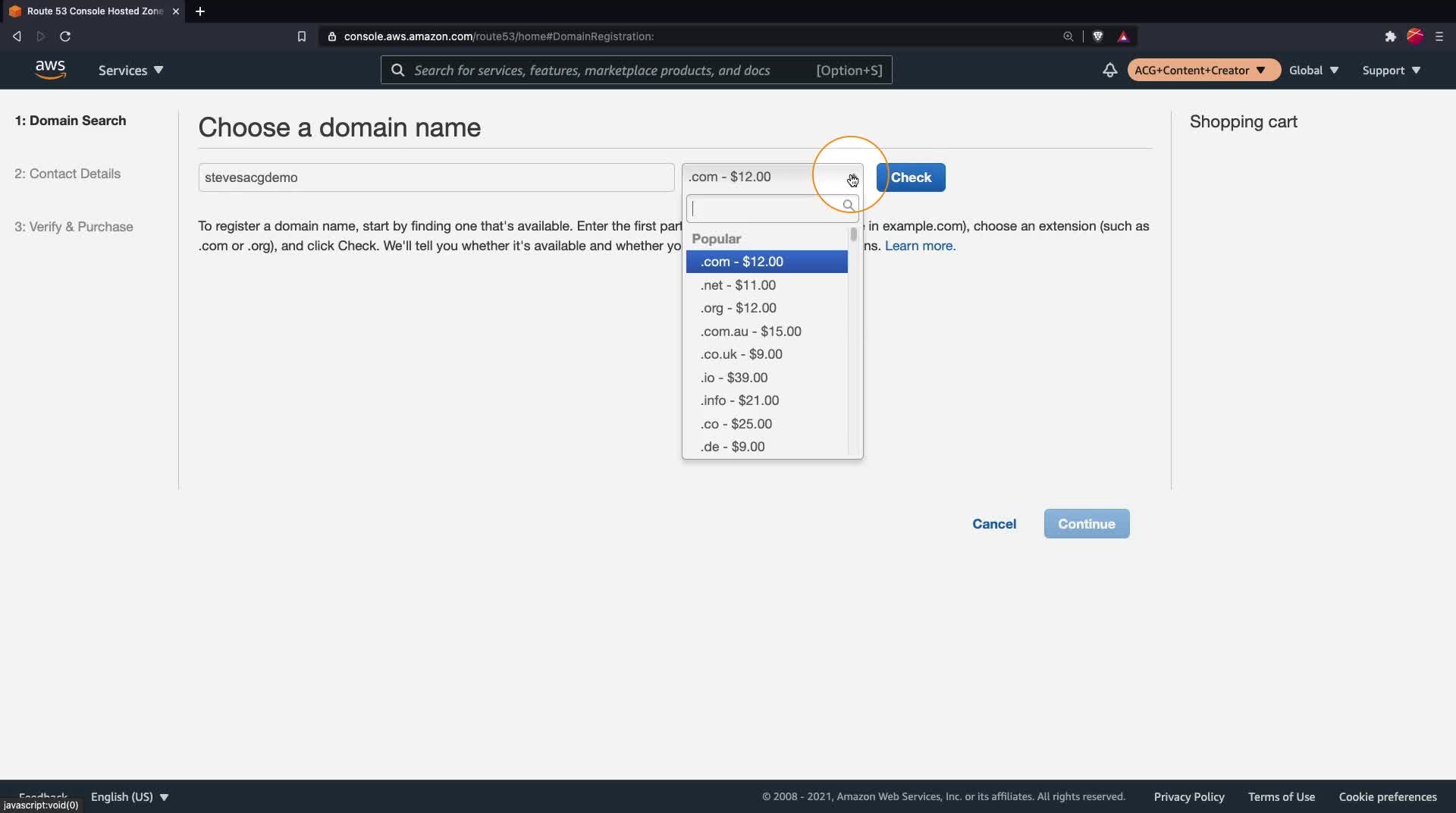Expand the Services menu

point(130,70)
